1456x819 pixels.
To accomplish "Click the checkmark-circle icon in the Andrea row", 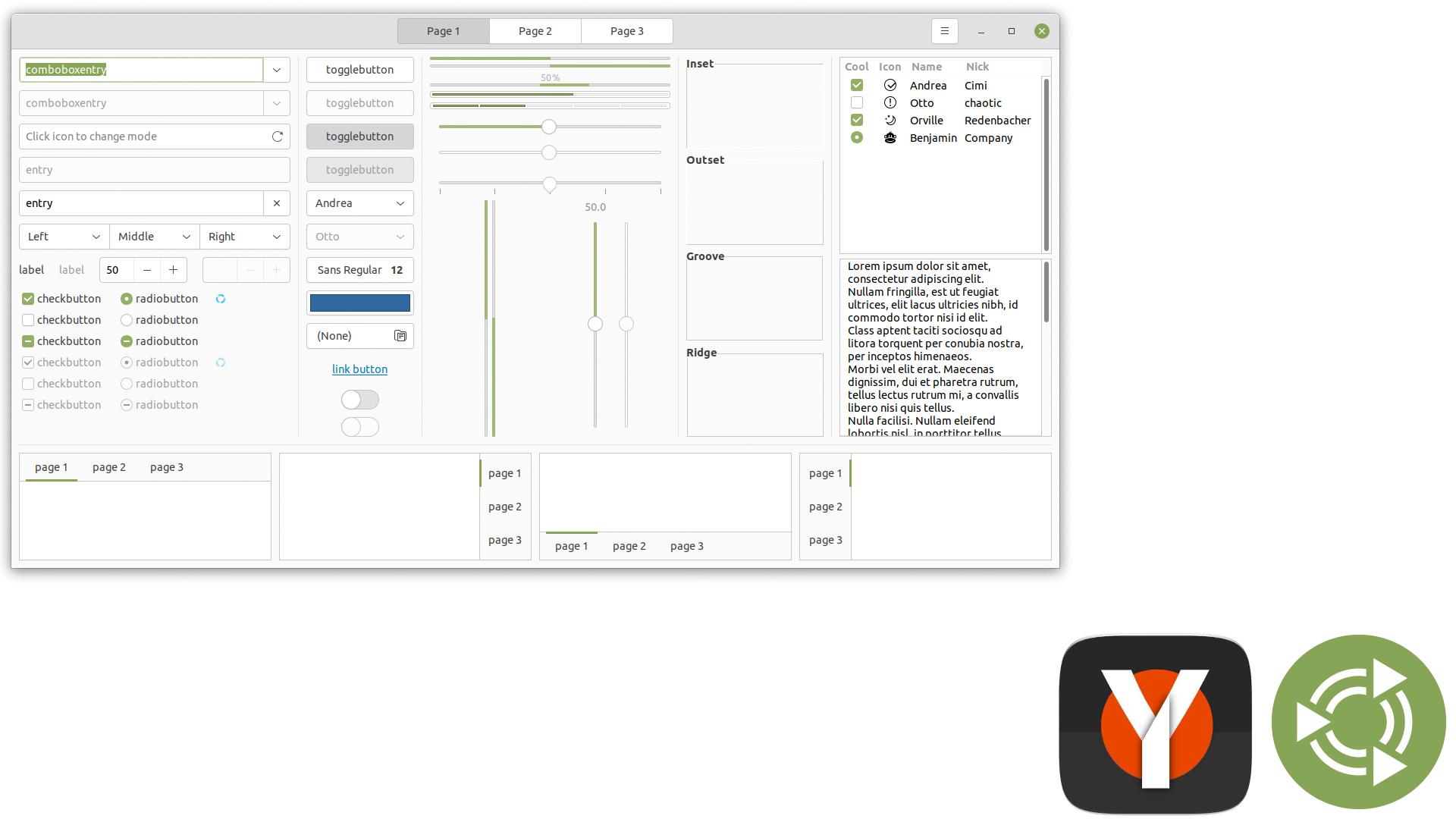I will [x=890, y=86].
